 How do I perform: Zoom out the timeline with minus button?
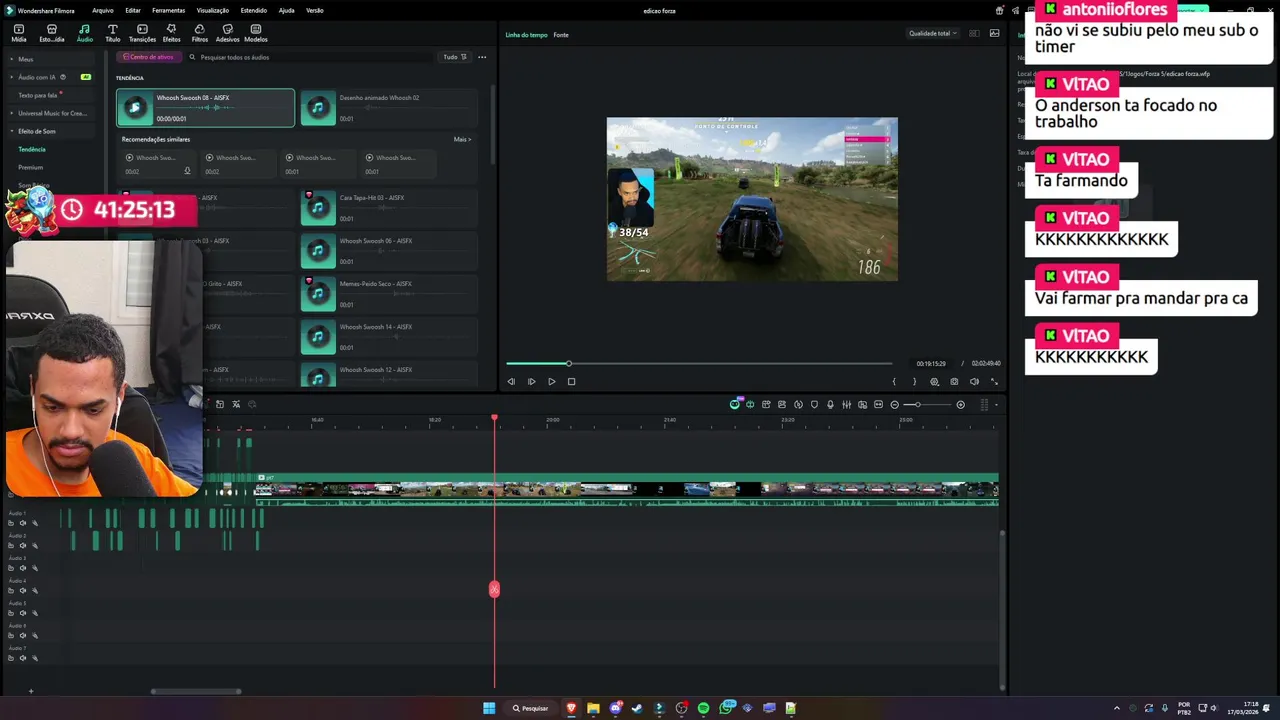click(894, 404)
